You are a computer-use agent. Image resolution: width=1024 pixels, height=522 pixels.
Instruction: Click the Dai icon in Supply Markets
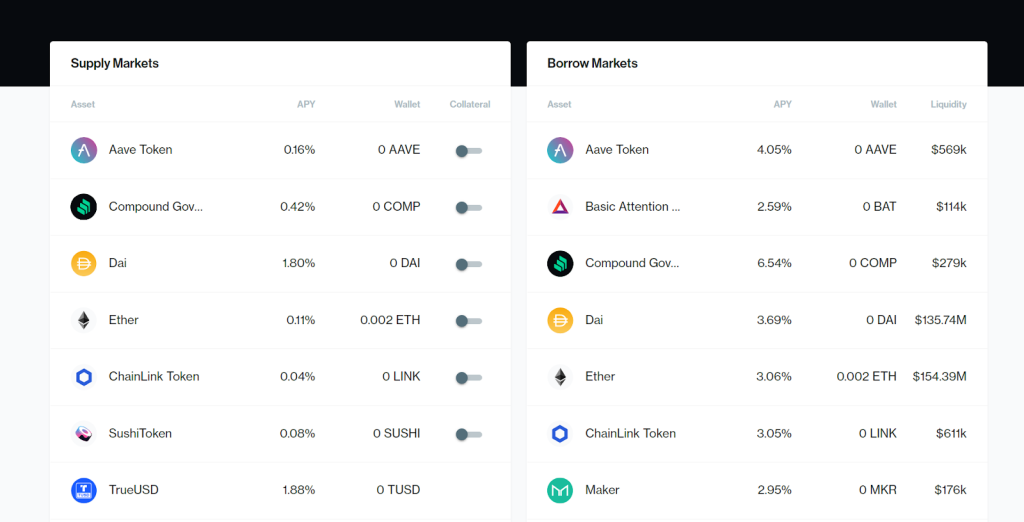[x=83, y=263]
